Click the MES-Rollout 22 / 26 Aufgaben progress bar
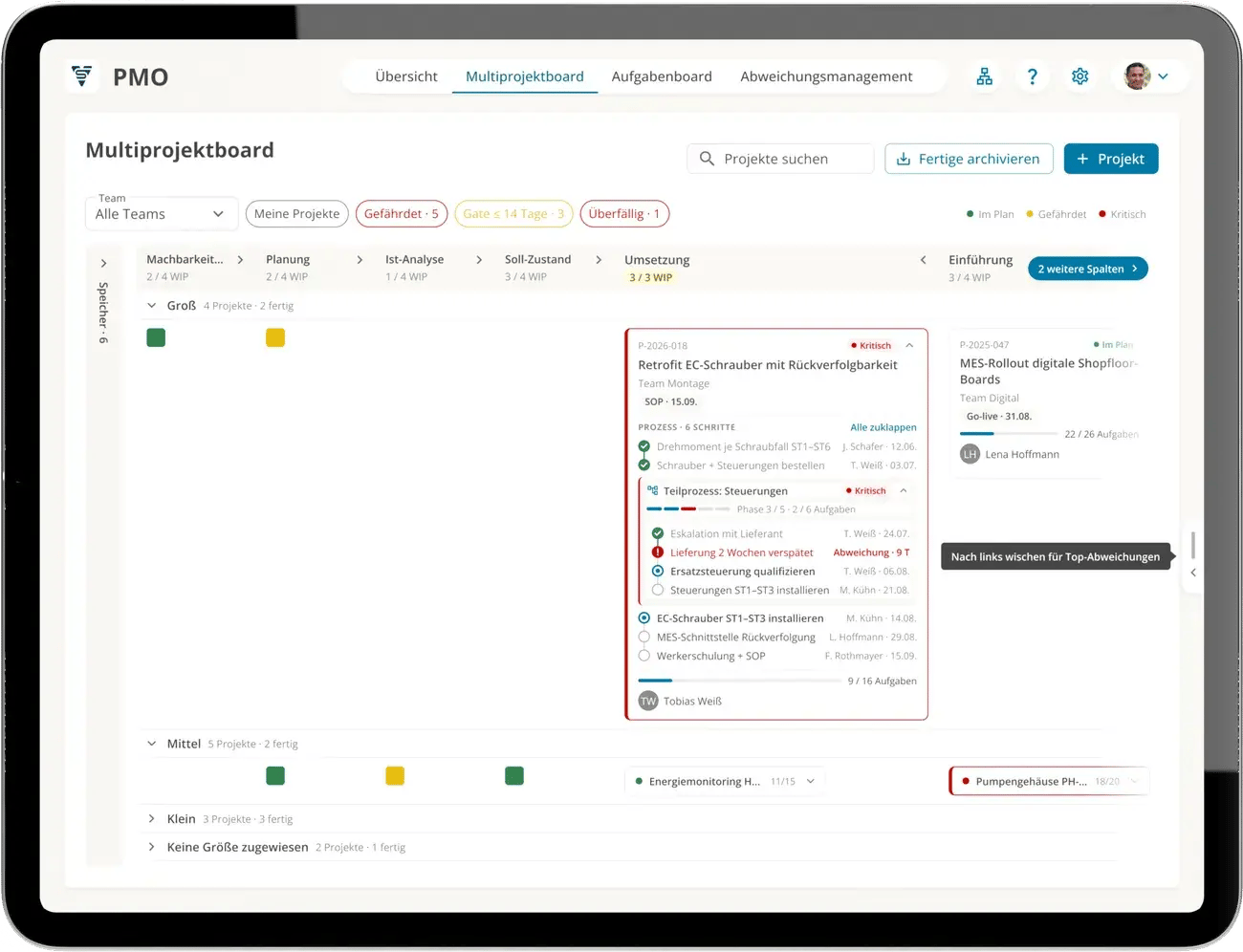1243x952 pixels. pyautogui.click(x=1008, y=434)
